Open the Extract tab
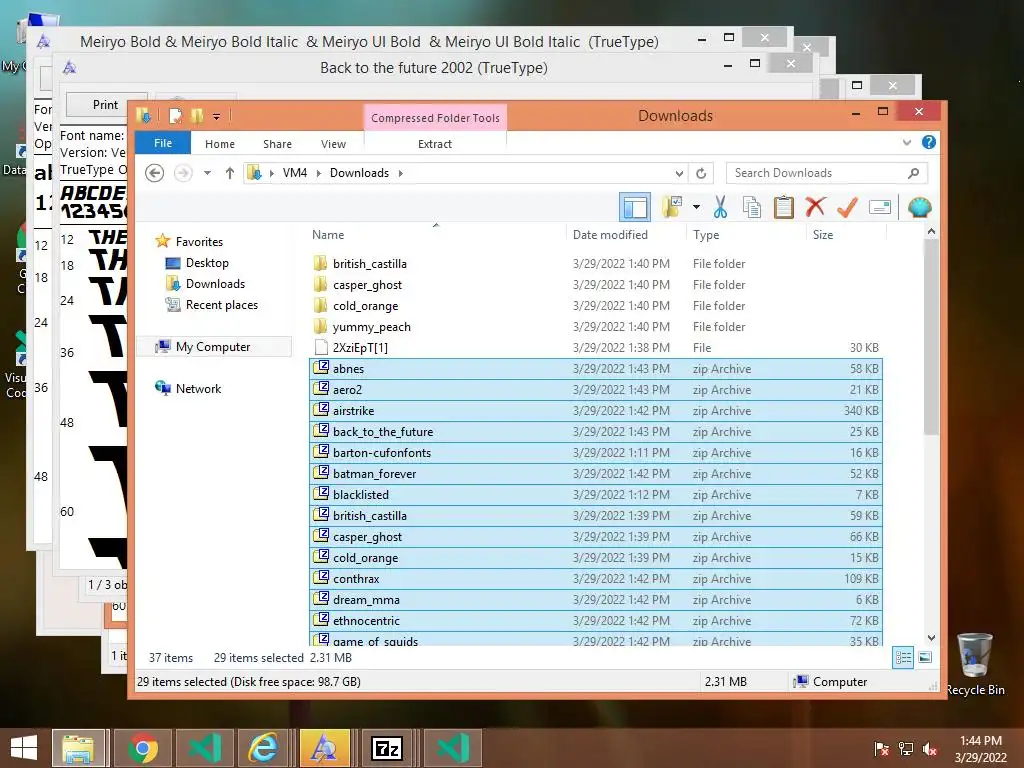The image size is (1024, 768). pyautogui.click(x=435, y=144)
